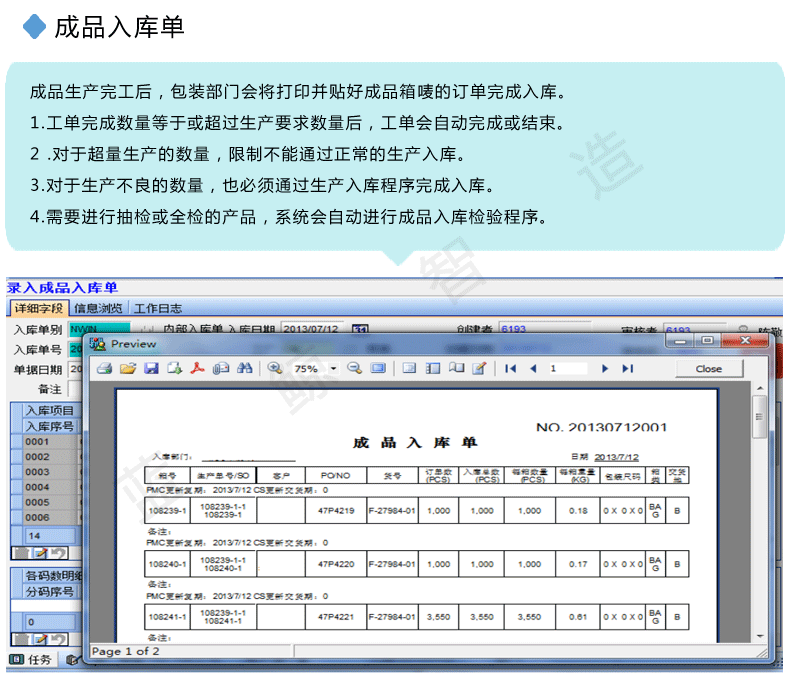Go to the previous page of preview

(533, 369)
